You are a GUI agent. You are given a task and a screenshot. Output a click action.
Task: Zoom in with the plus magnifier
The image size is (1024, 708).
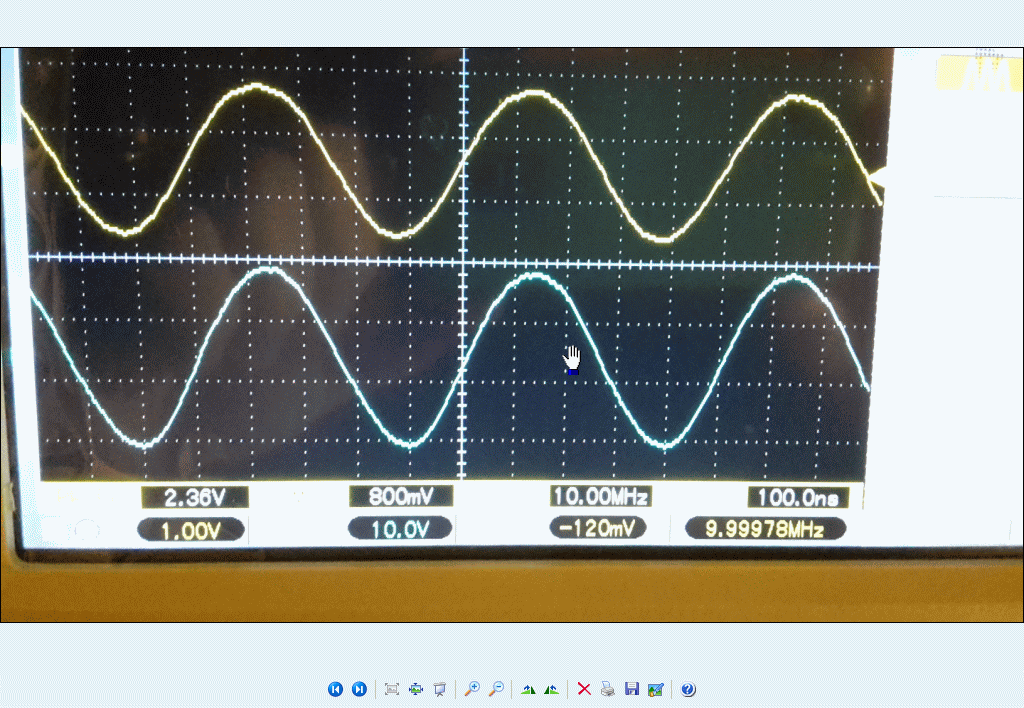point(471,689)
